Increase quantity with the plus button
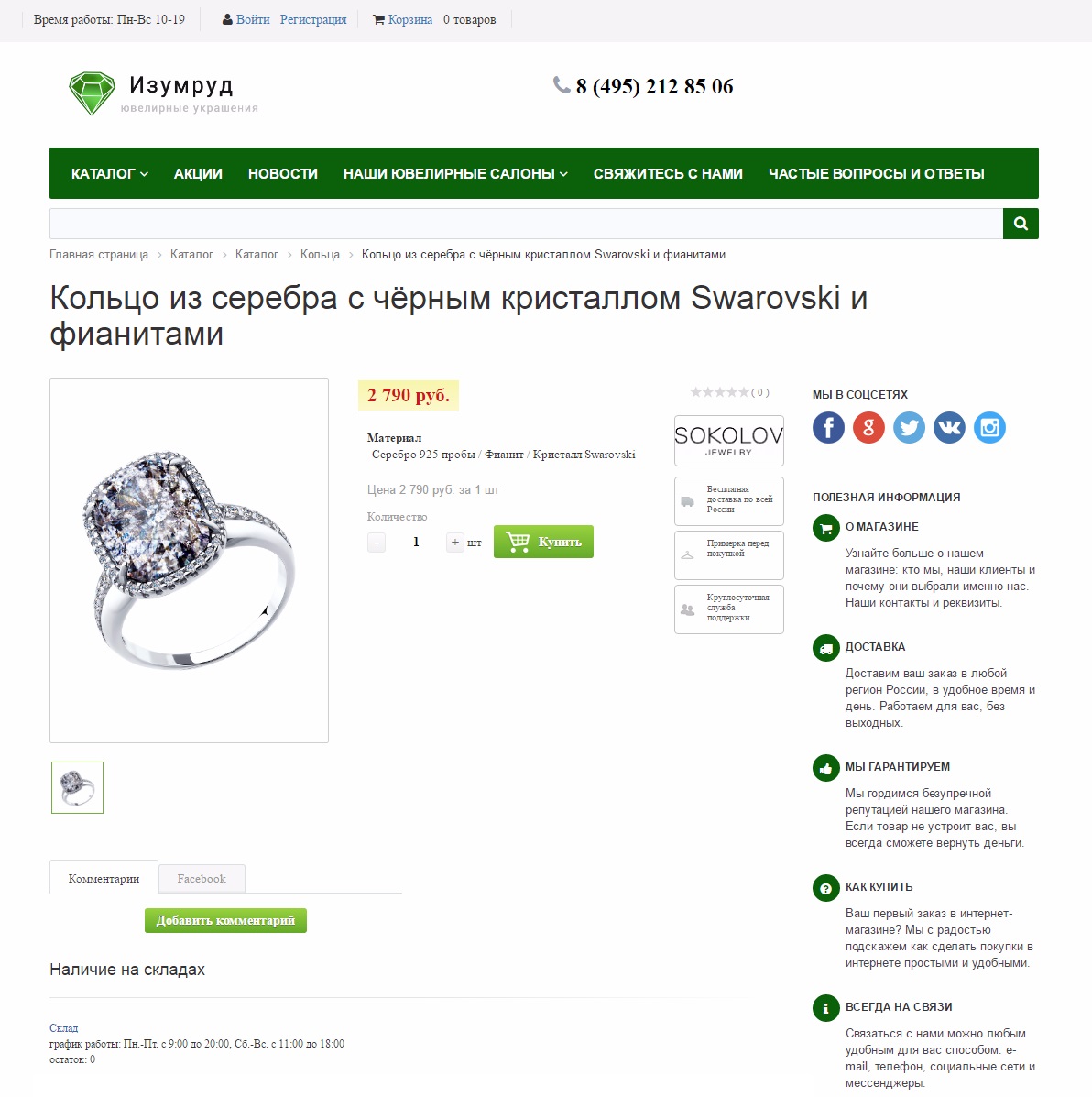Viewport: 1092px width, 1097px height. [x=454, y=543]
